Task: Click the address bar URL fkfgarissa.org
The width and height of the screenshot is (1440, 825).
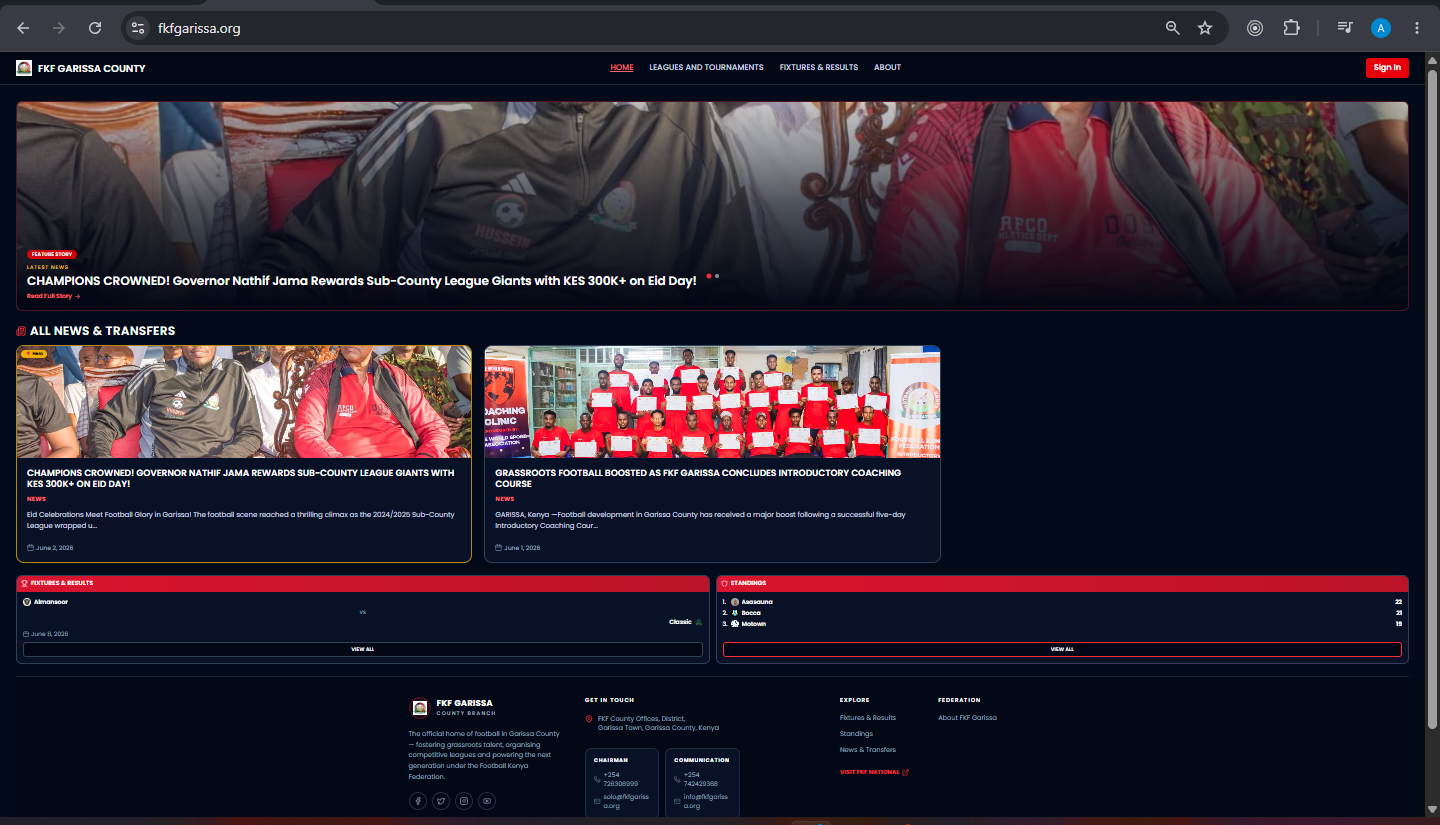Action: point(199,28)
